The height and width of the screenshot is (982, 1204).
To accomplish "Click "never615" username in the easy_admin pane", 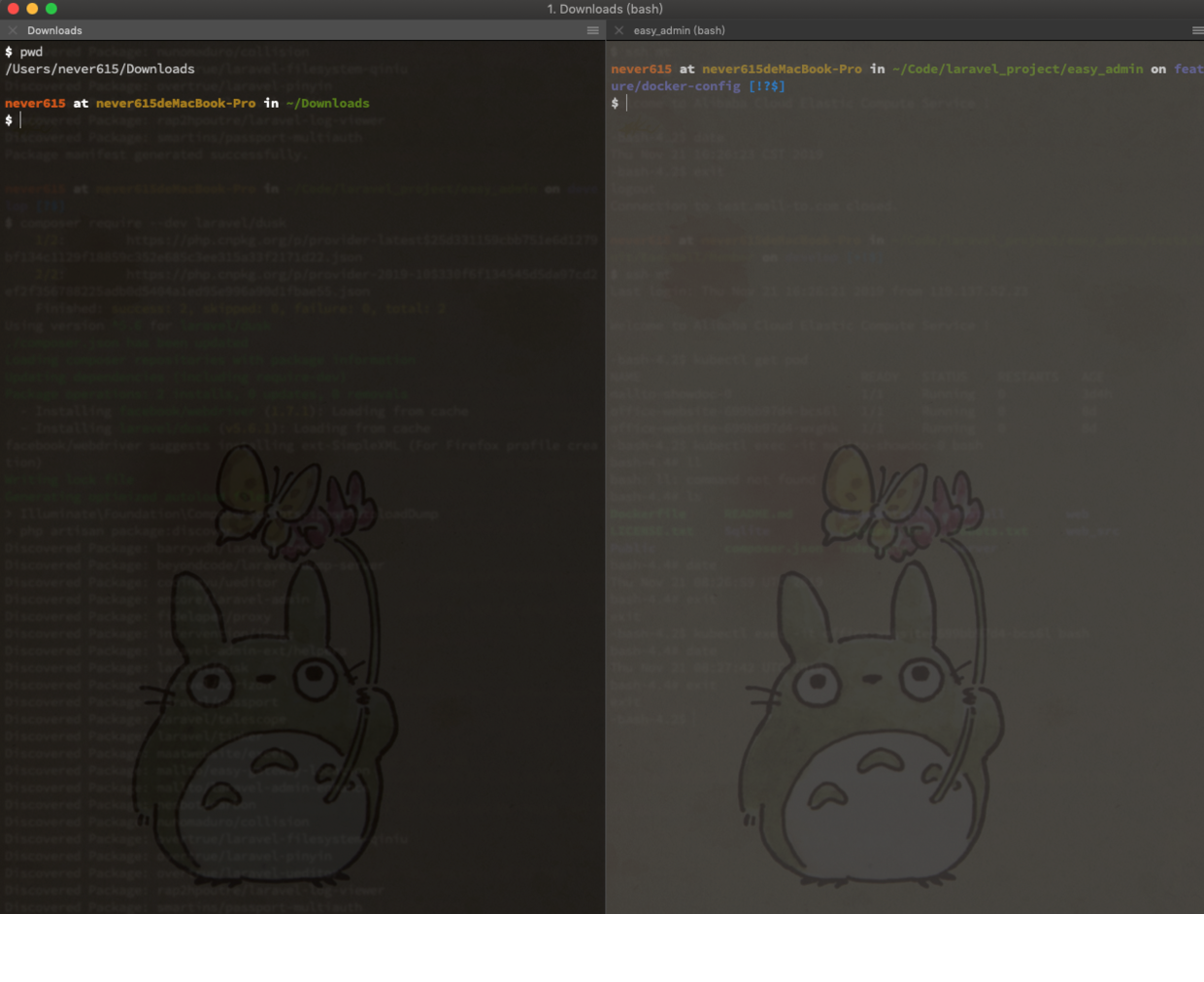I will click(641, 69).
